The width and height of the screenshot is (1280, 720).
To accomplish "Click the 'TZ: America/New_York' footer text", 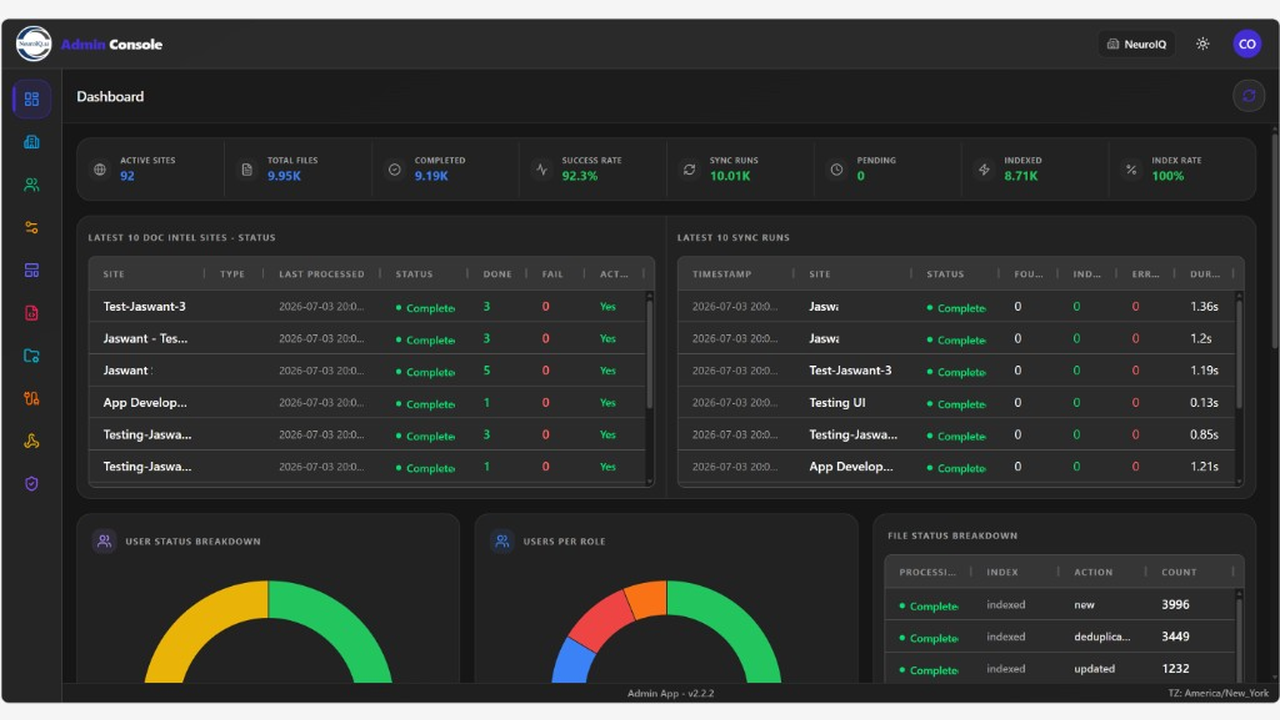I will pos(1218,693).
